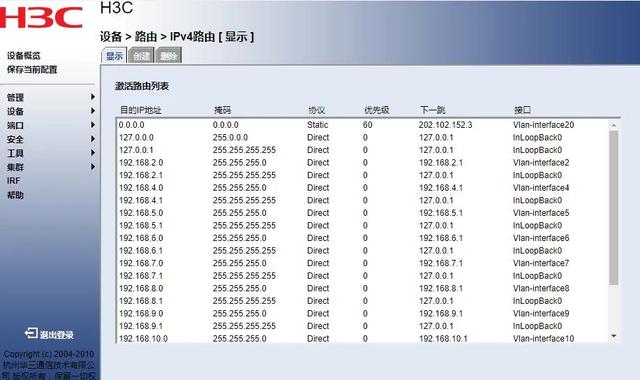The height and width of the screenshot is (380, 640).
Task: Switch to the 创建 tab
Action: coord(141,56)
